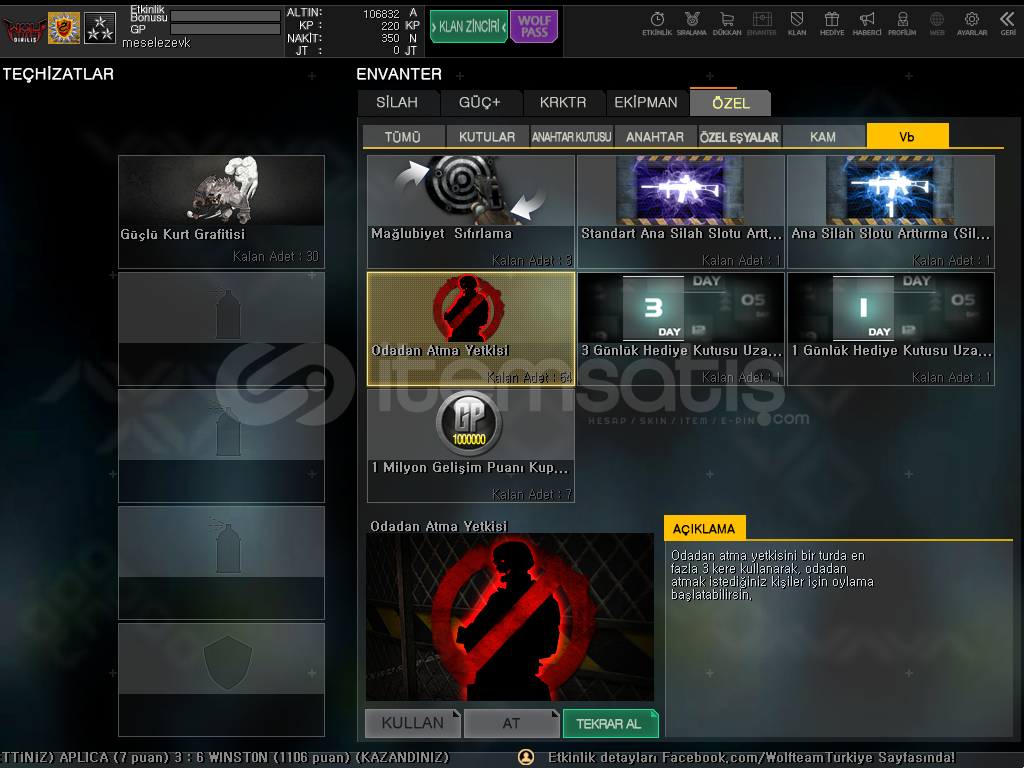Select the Standart Ana Silah Slotu item
This screenshot has height=768, width=1024.
[680, 212]
